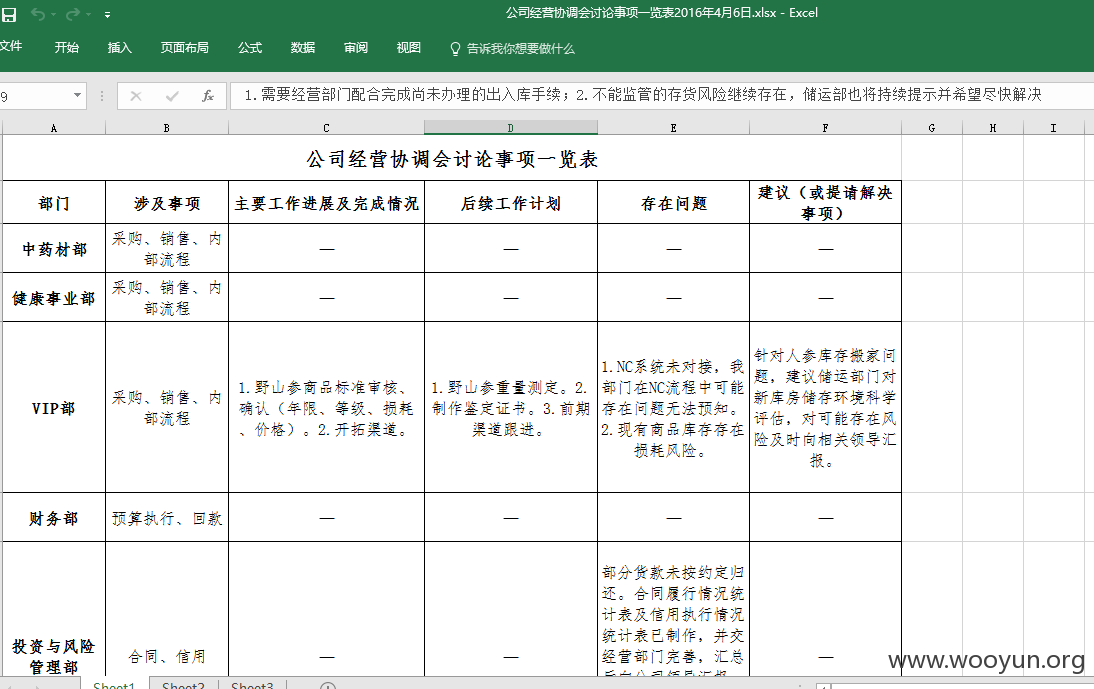This screenshot has height=689, width=1094.
Task: Select column A header
Action: coord(54,128)
